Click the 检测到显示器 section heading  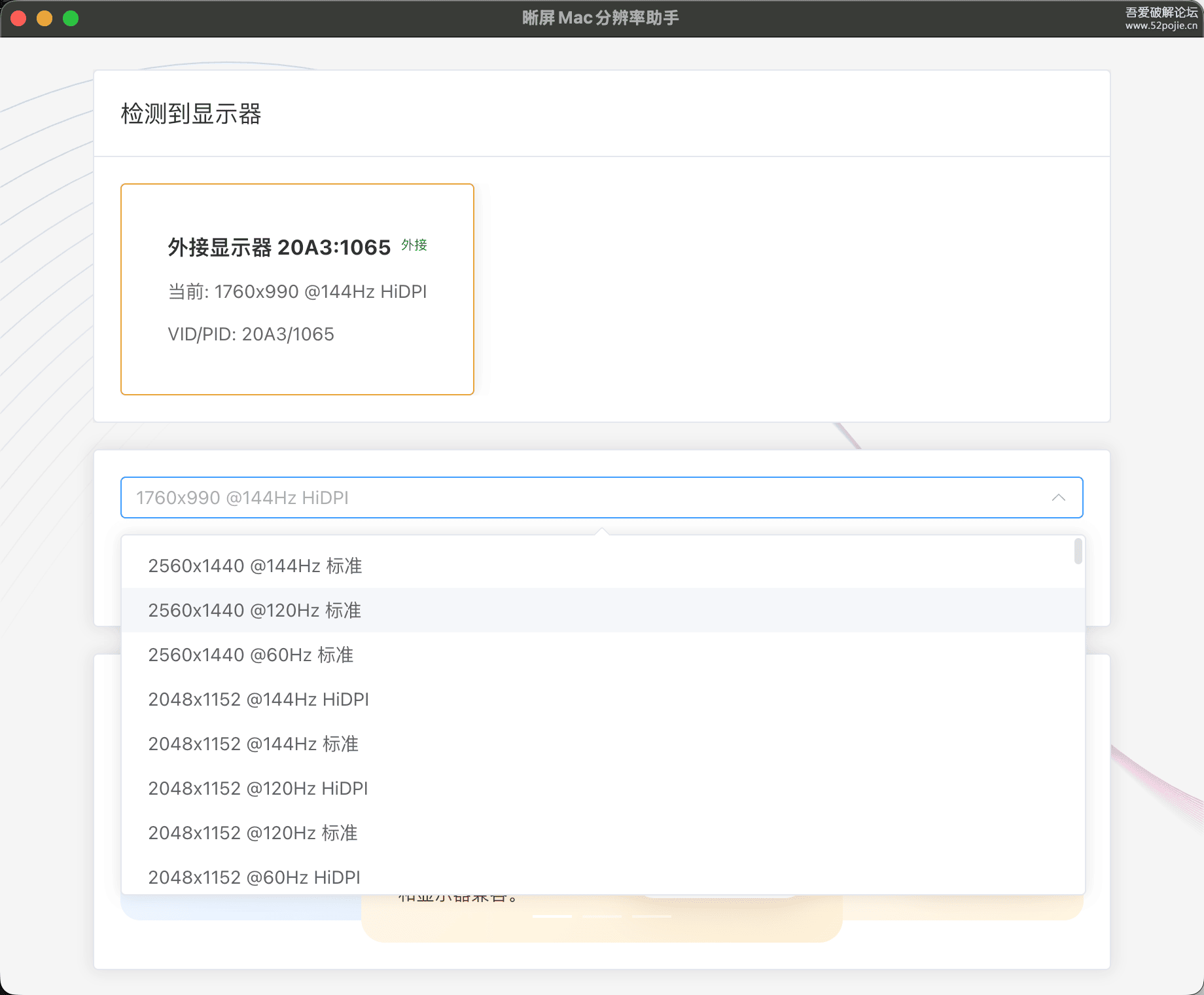(191, 114)
